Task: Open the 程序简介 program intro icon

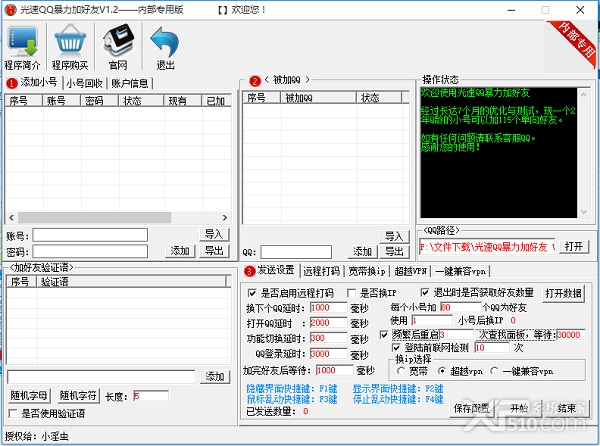Action: tap(23, 47)
